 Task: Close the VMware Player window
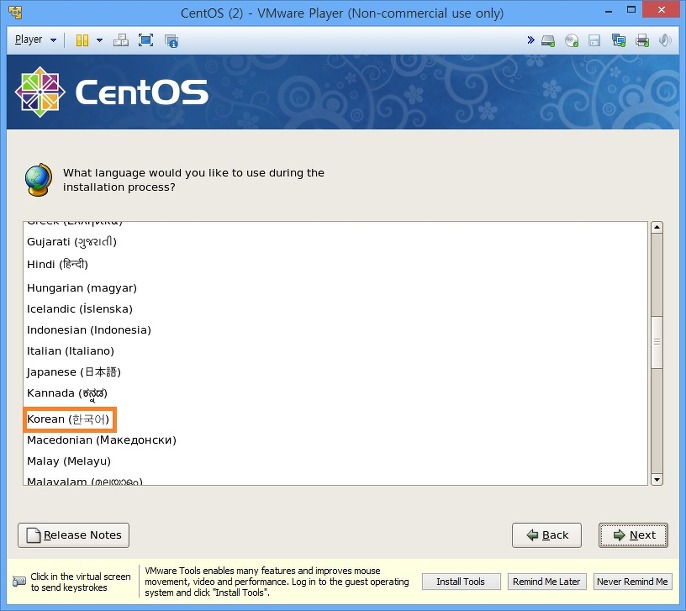pyautogui.click(x=661, y=10)
